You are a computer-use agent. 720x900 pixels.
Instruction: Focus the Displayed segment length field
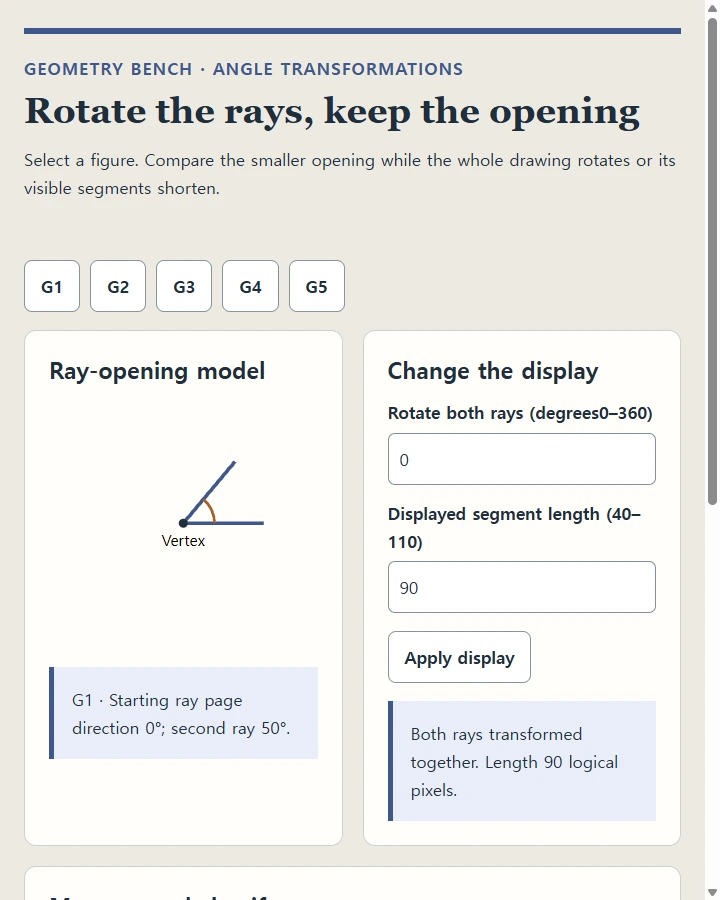coord(521,587)
